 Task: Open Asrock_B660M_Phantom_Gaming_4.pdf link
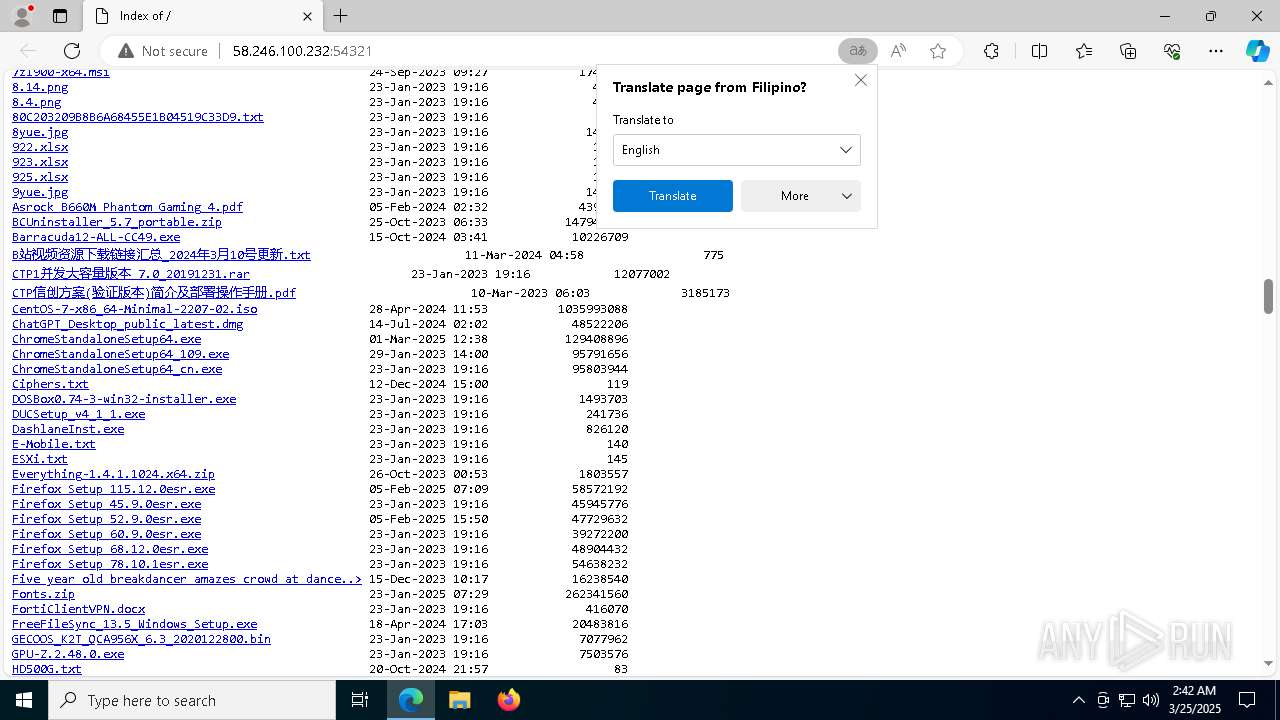[127, 207]
